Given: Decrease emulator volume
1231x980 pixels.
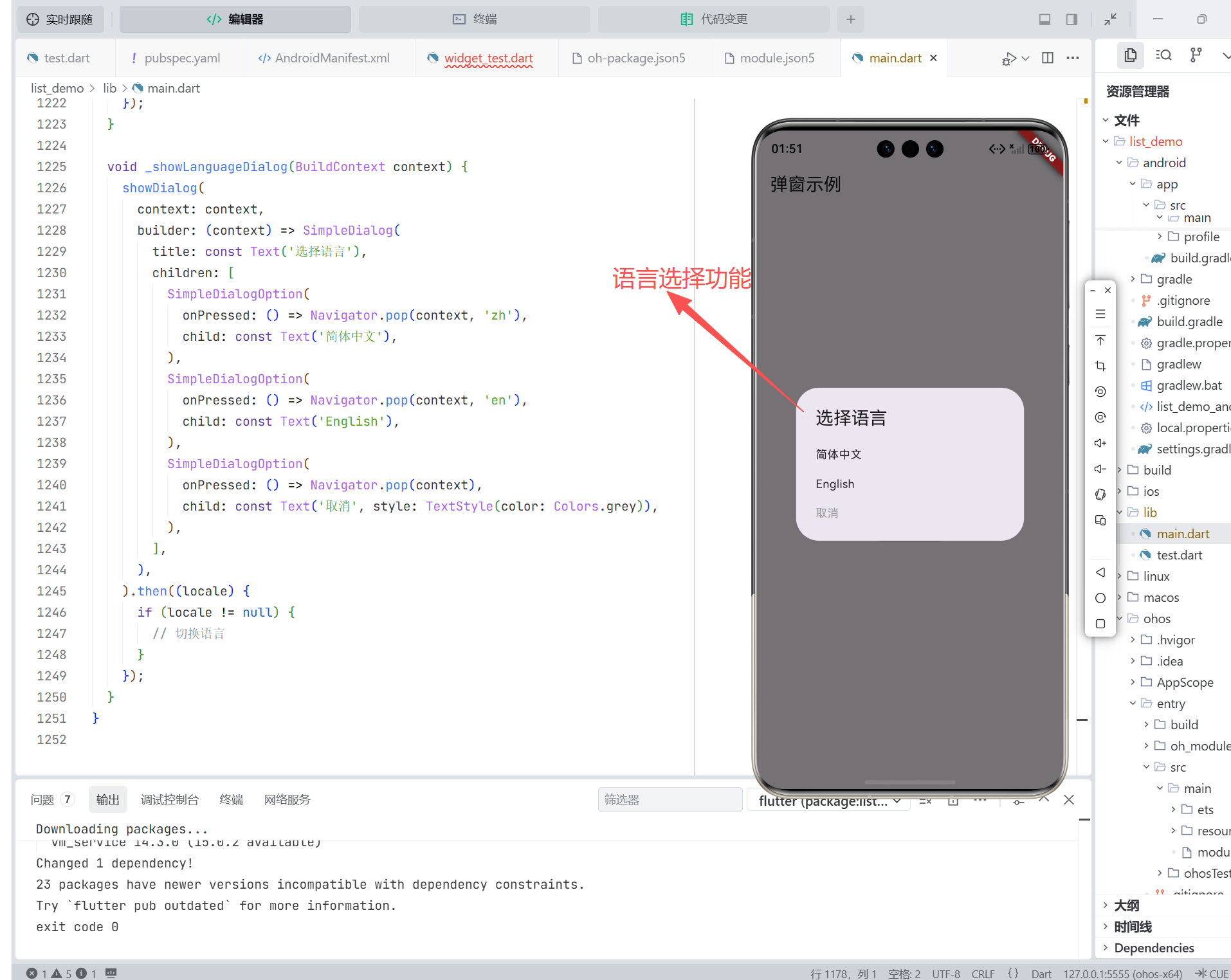Looking at the screenshot, I should pyautogui.click(x=1100, y=469).
